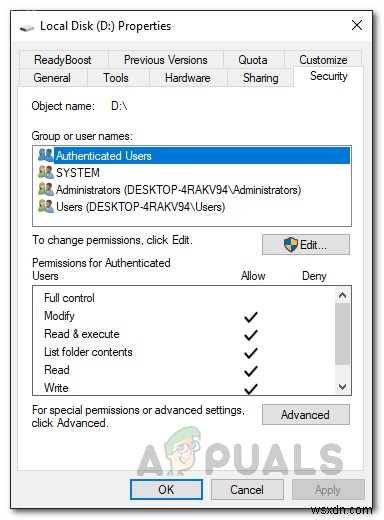Open the ReadyBoost tab
Viewport: 384px width, 520px height.
63,60
